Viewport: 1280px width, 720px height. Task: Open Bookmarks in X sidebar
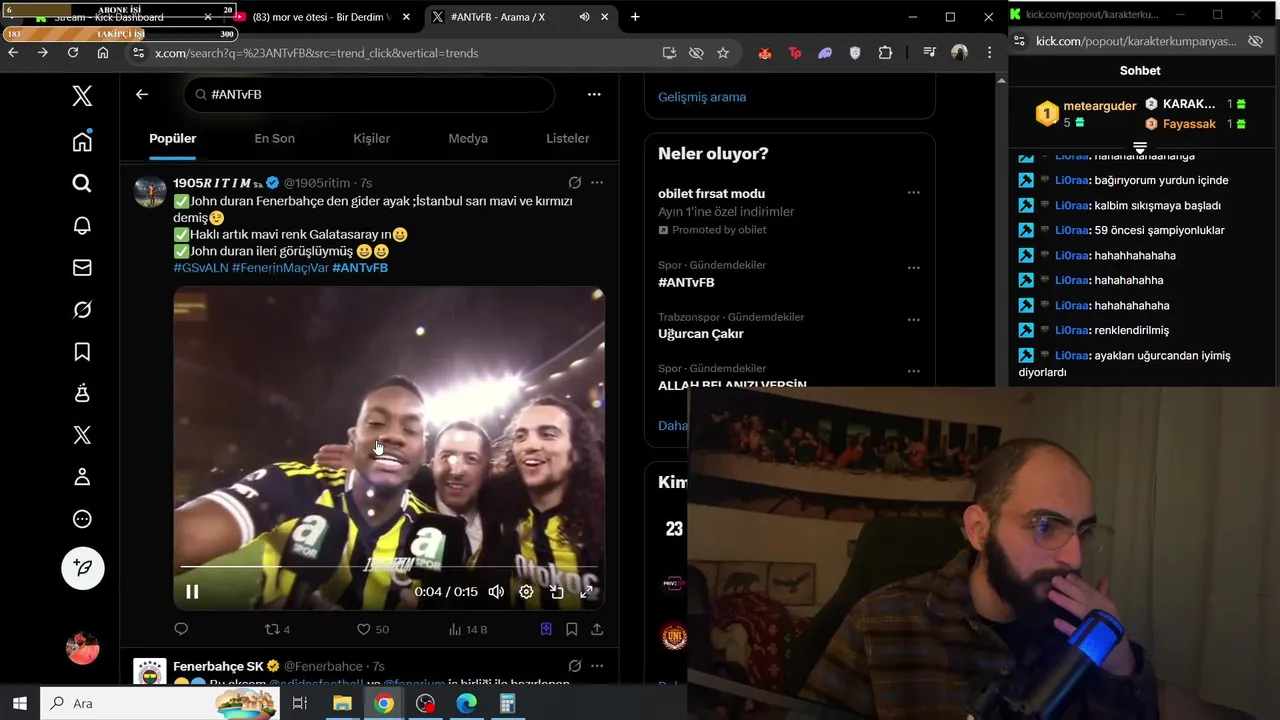pyautogui.click(x=82, y=351)
